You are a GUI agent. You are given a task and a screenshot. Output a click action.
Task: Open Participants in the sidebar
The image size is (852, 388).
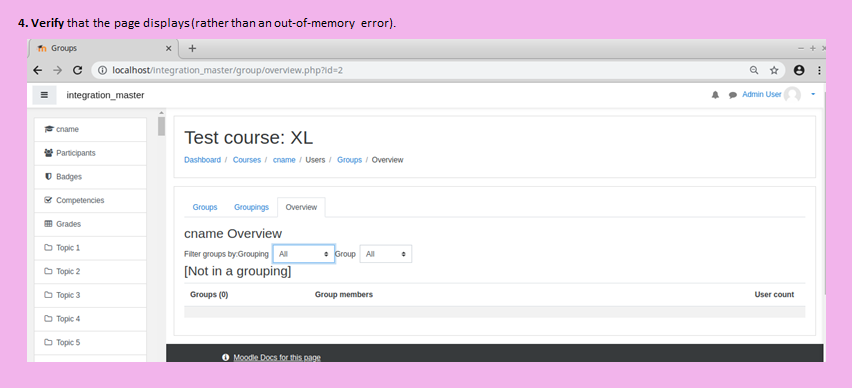(x=90, y=153)
